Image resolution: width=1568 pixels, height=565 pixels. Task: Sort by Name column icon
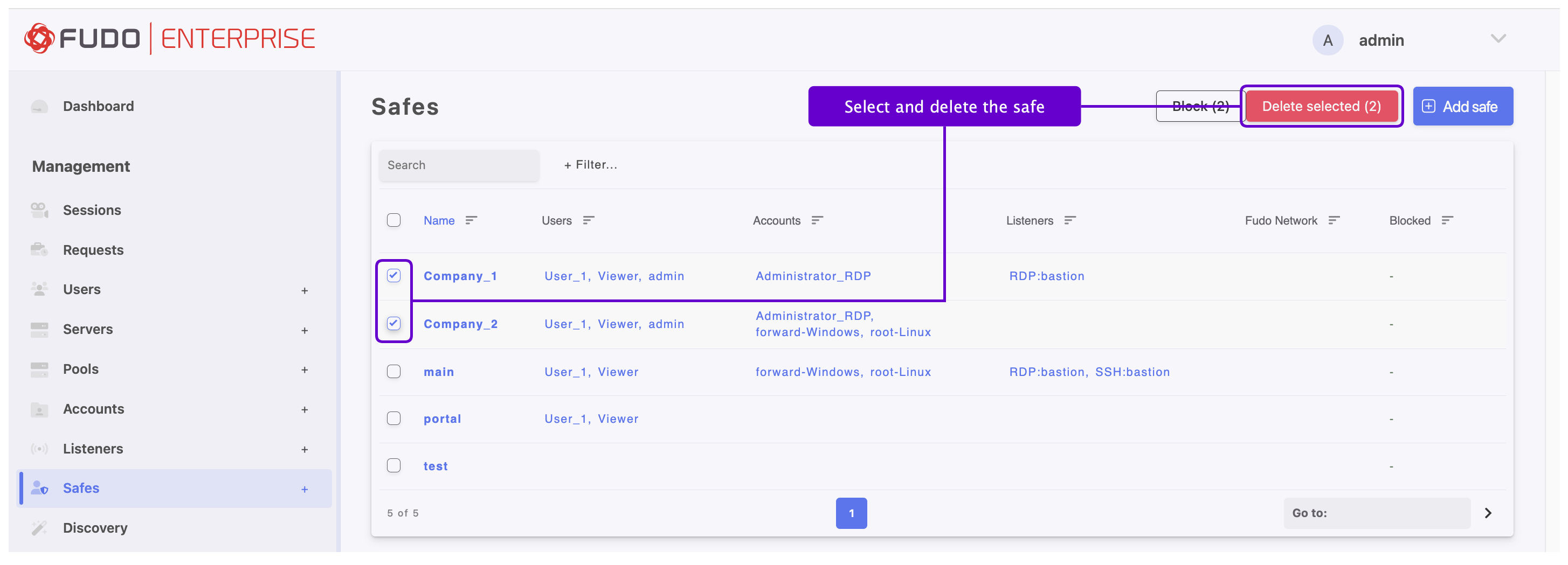tap(471, 221)
